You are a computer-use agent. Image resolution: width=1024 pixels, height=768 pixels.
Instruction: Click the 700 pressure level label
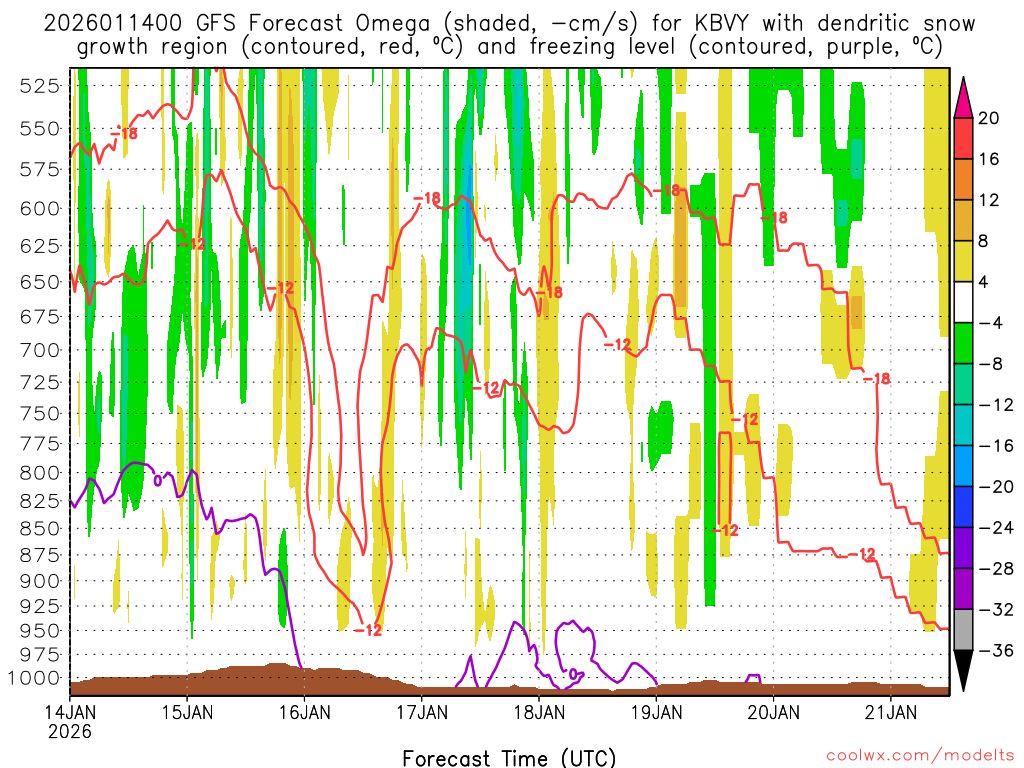pyautogui.click(x=40, y=350)
